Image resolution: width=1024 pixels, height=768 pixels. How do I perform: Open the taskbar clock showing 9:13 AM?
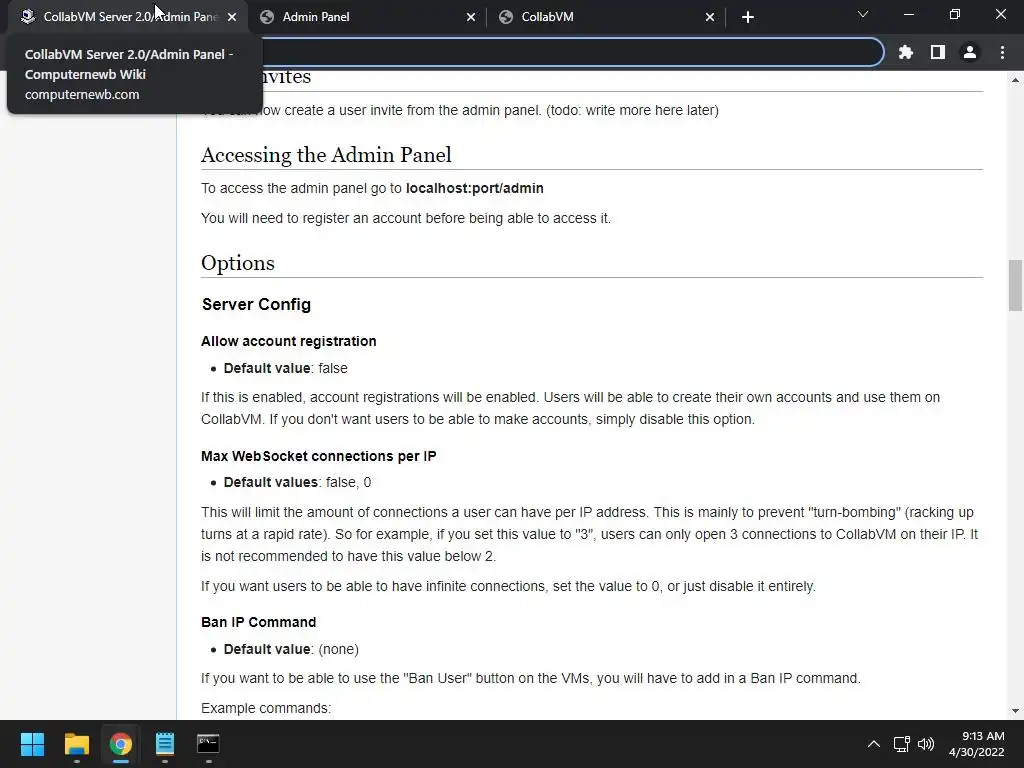[976, 744]
